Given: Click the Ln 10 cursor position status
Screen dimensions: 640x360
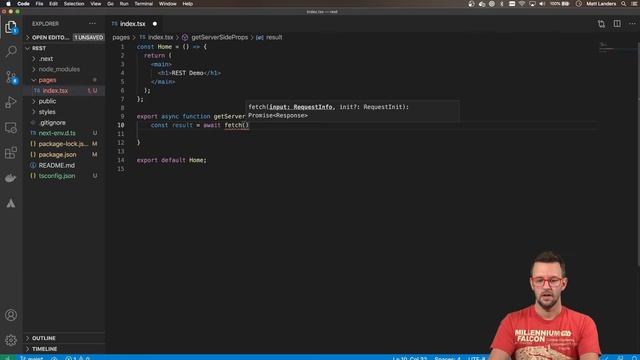Looking at the screenshot, I should click(x=409, y=358).
